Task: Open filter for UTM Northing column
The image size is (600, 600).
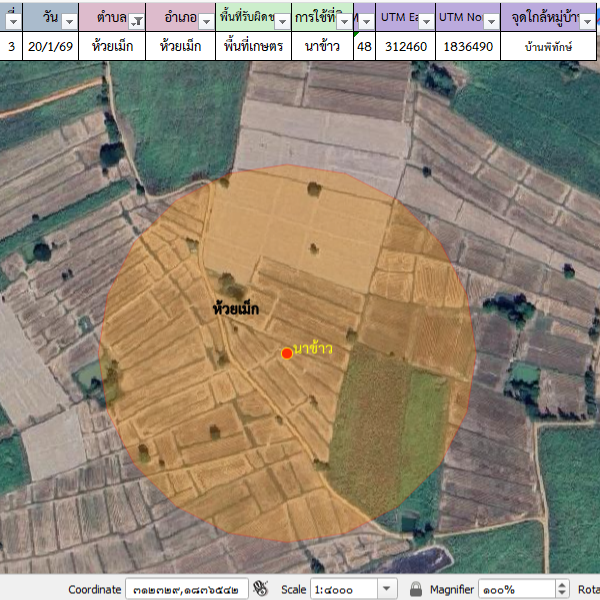Action: 489,21
